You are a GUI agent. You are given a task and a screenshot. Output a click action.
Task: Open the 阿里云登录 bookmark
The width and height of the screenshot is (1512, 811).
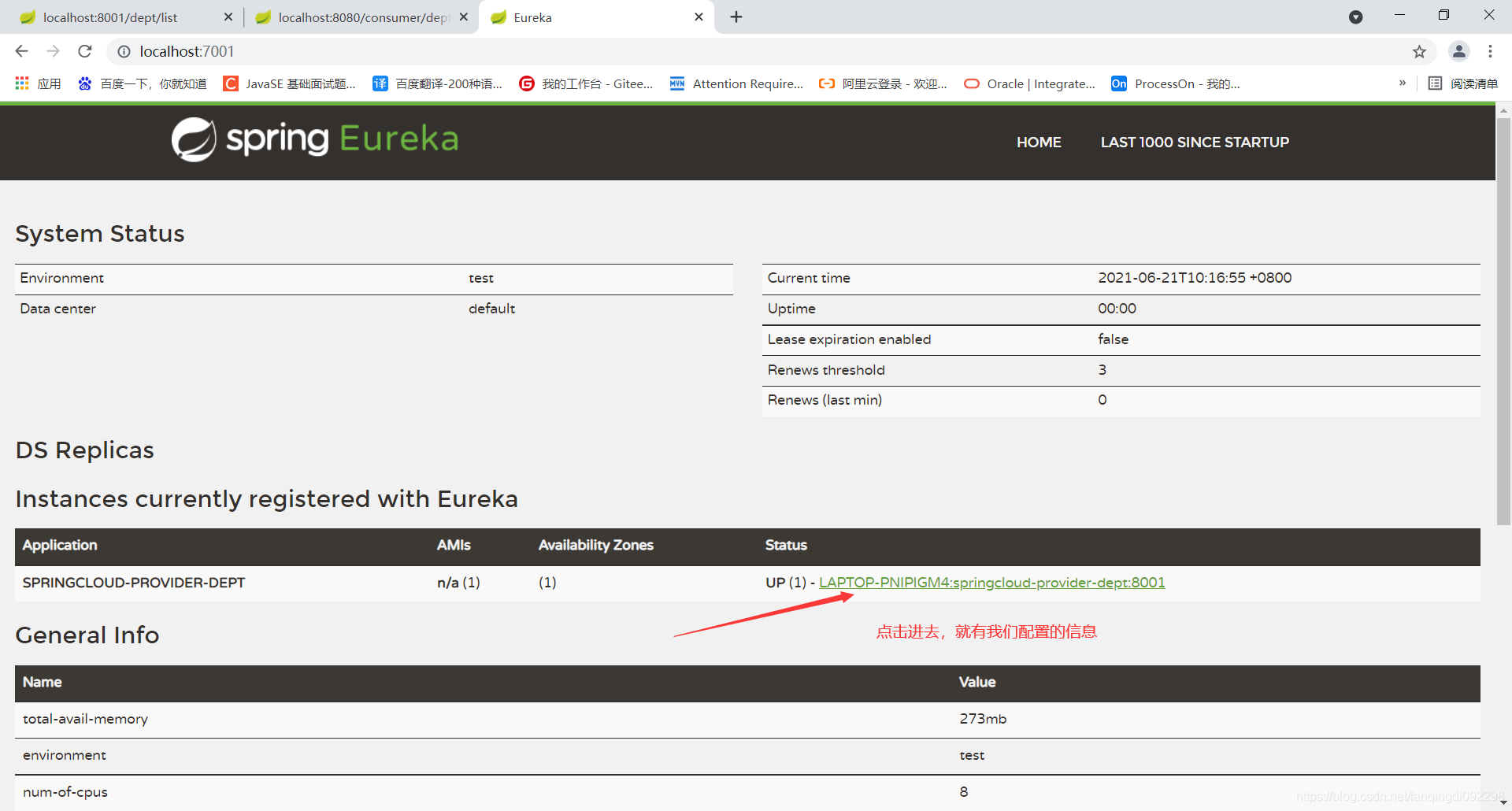coord(883,83)
